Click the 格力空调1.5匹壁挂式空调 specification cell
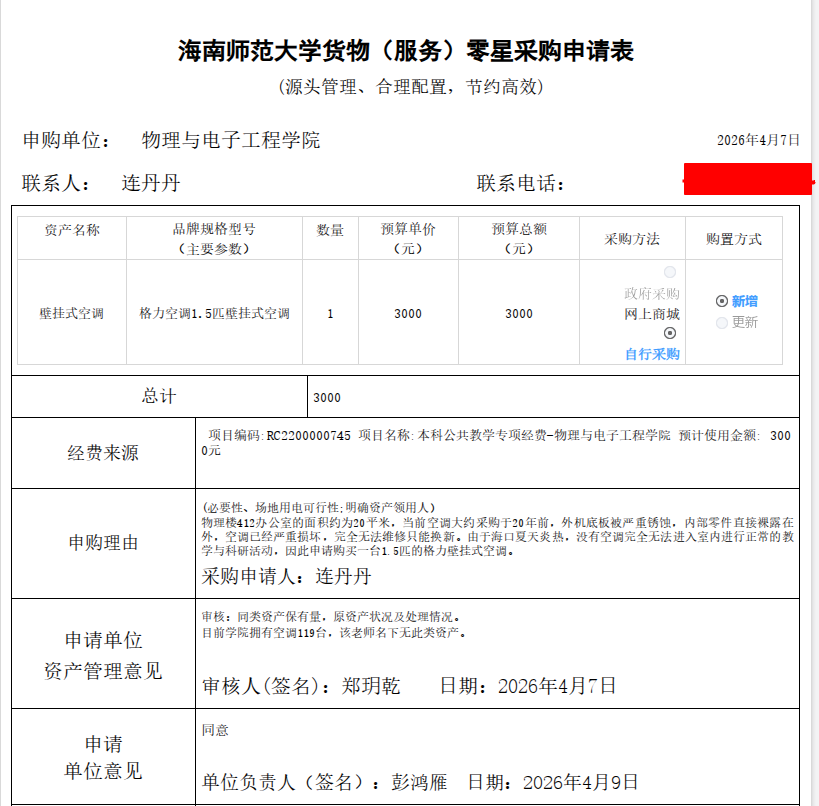This screenshot has width=819, height=806. click(x=214, y=314)
